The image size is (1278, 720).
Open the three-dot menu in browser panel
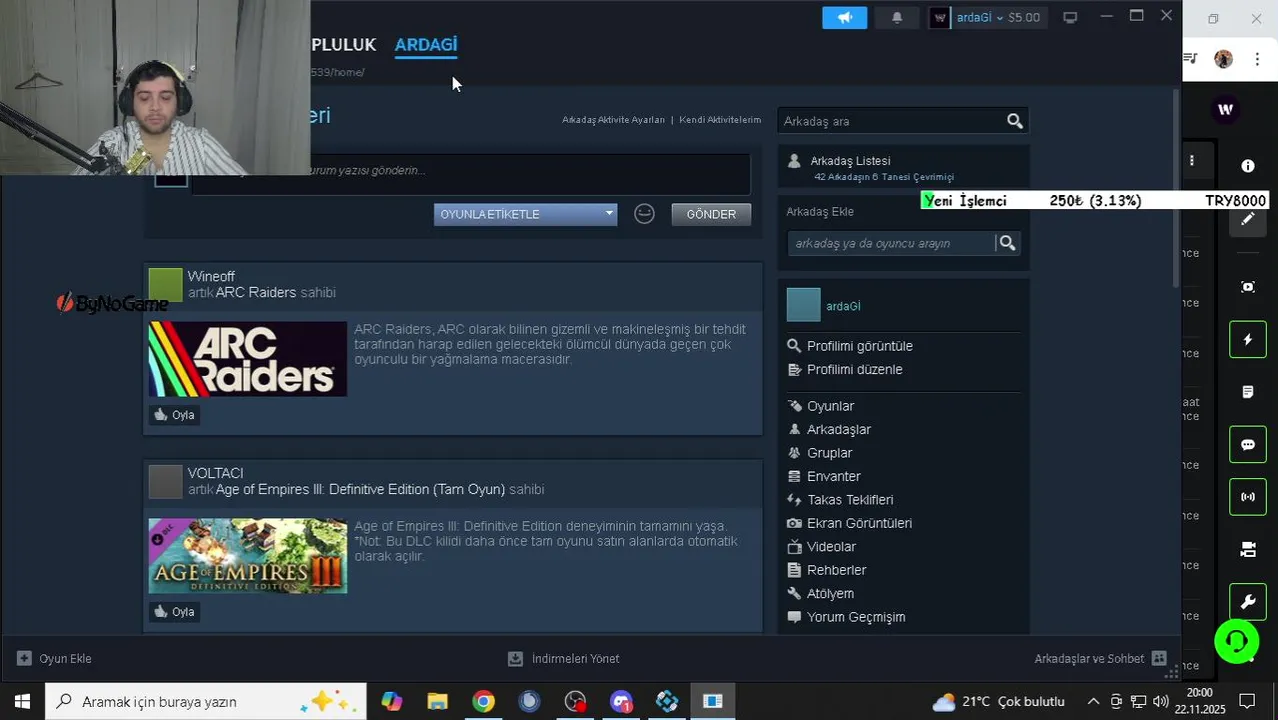(1192, 160)
